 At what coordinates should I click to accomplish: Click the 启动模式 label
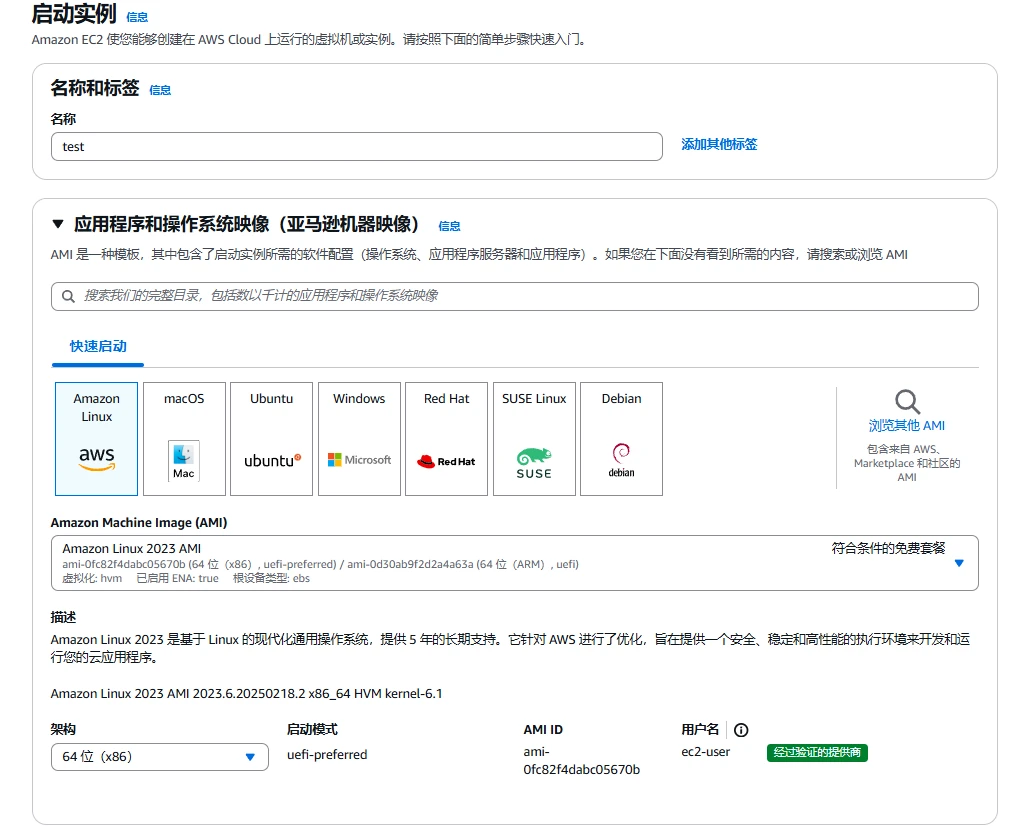click(x=312, y=730)
